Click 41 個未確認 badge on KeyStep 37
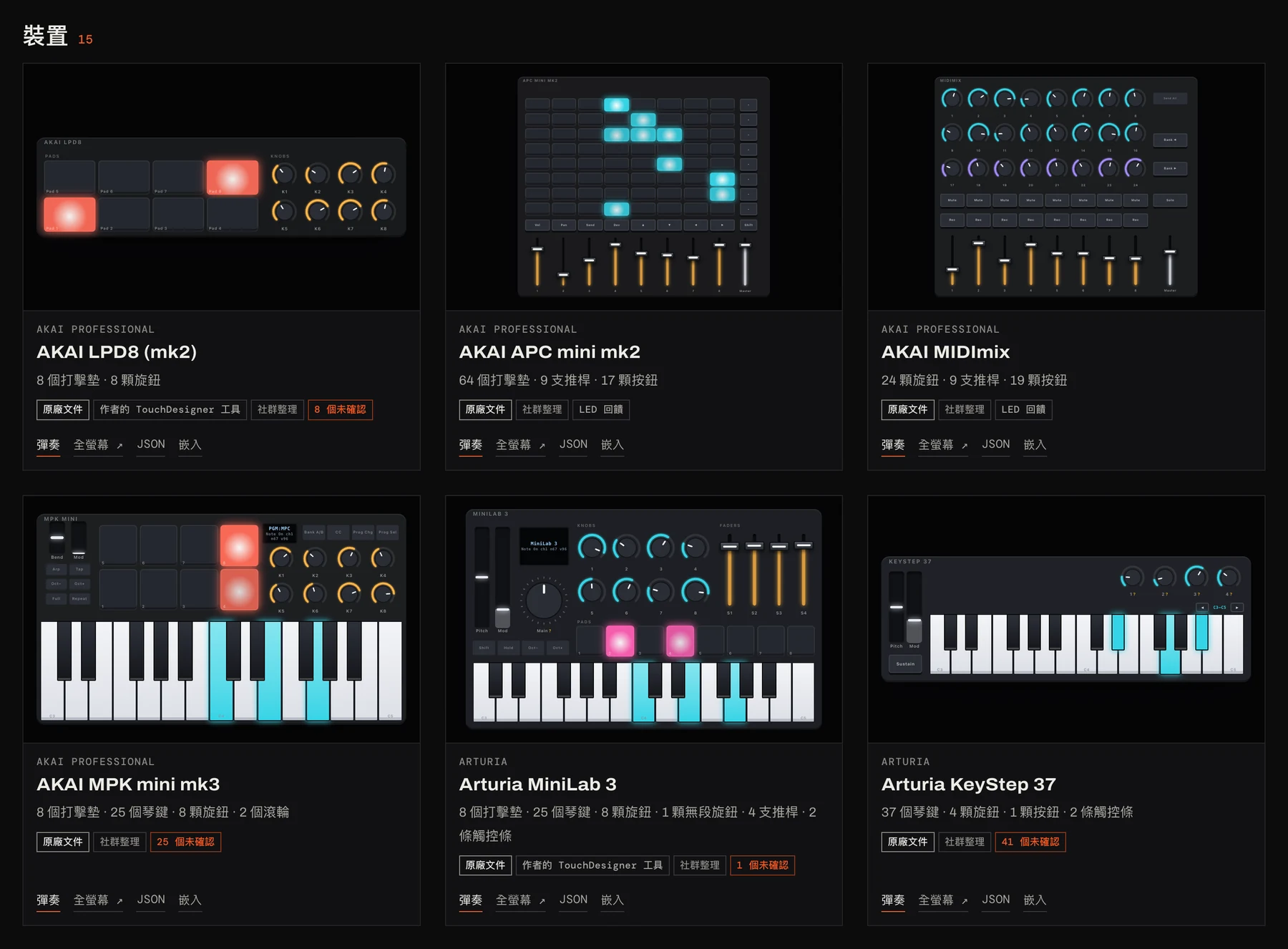Screen dimensions: 1288x949 pyautogui.click(x=1030, y=842)
